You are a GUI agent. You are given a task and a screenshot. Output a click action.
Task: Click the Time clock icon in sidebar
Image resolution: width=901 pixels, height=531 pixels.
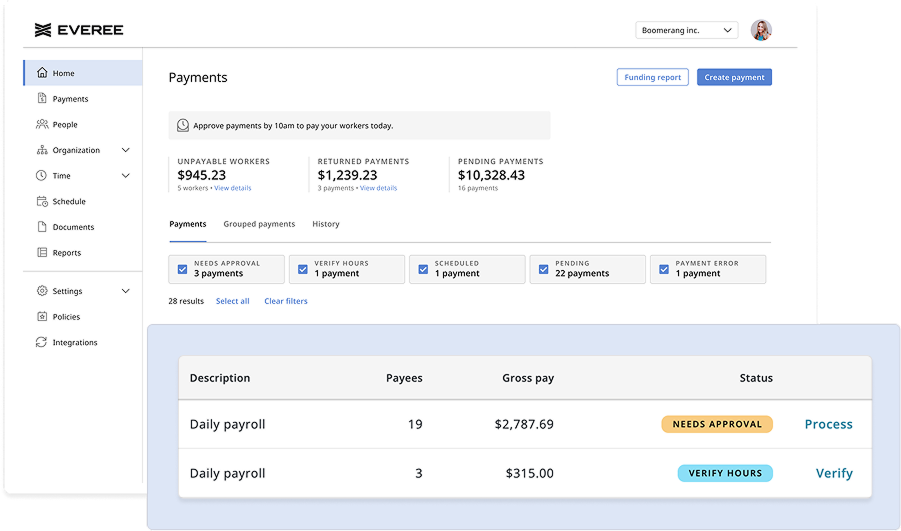click(41, 175)
